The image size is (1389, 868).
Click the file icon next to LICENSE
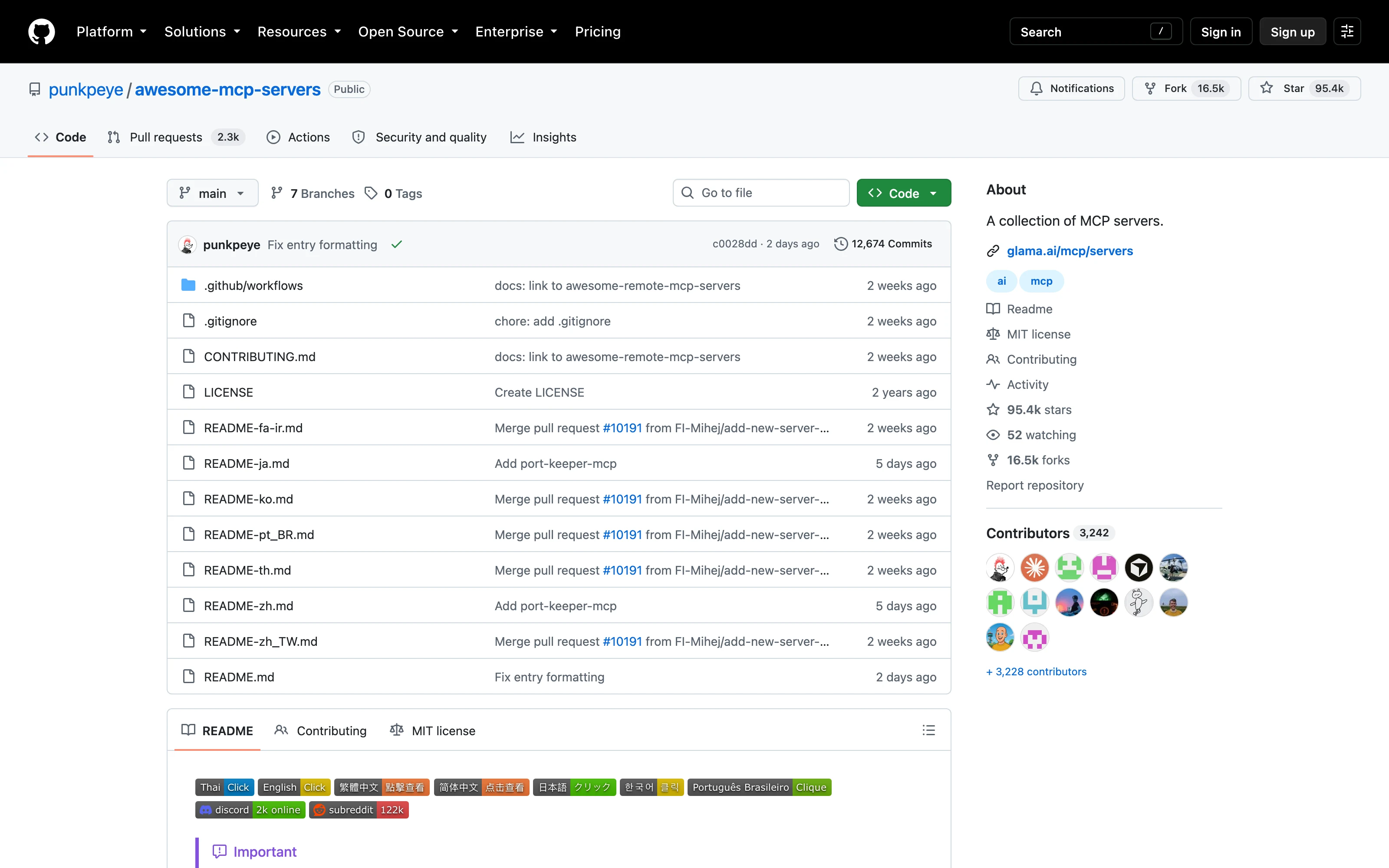pos(188,391)
